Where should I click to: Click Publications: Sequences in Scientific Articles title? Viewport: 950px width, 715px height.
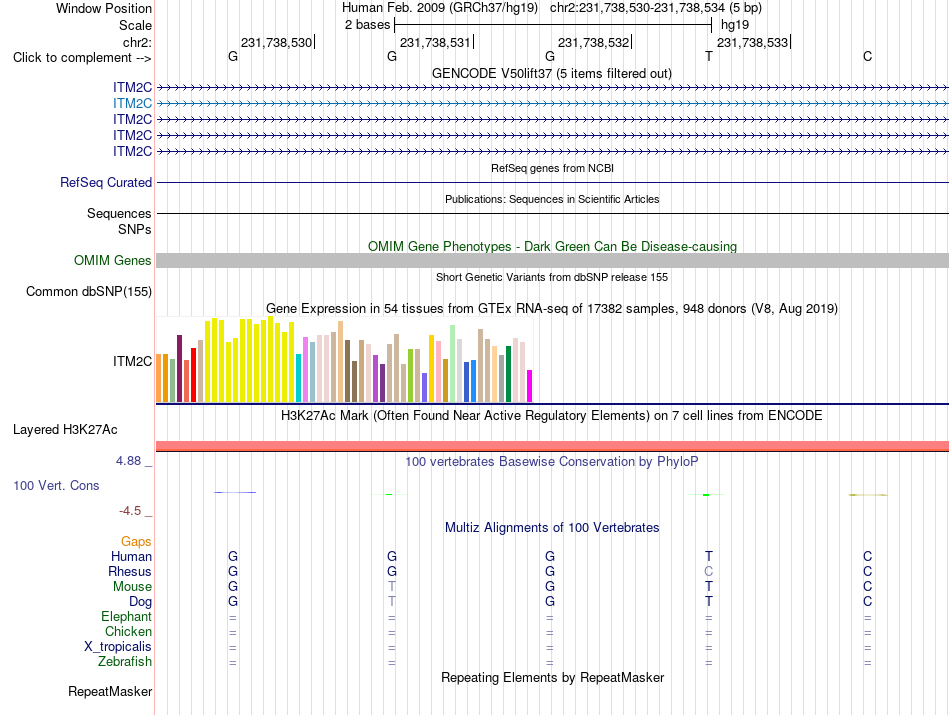pos(552,199)
